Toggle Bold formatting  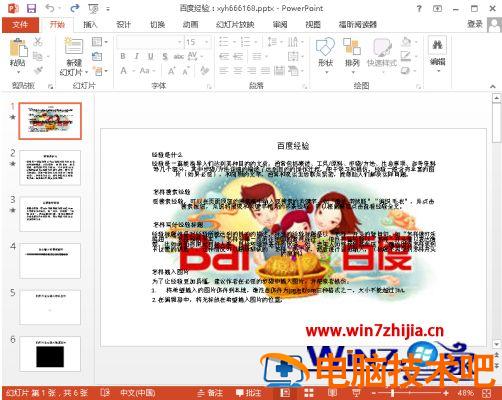[123, 56]
